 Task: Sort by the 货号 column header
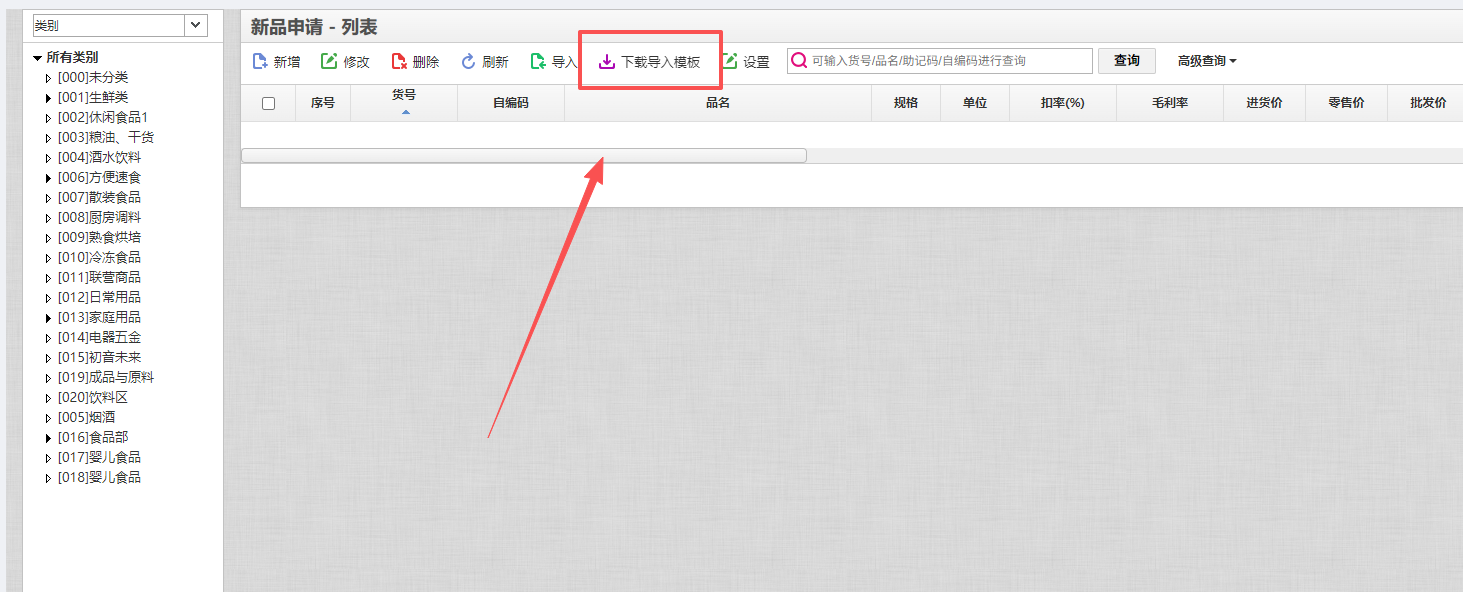click(404, 95)
